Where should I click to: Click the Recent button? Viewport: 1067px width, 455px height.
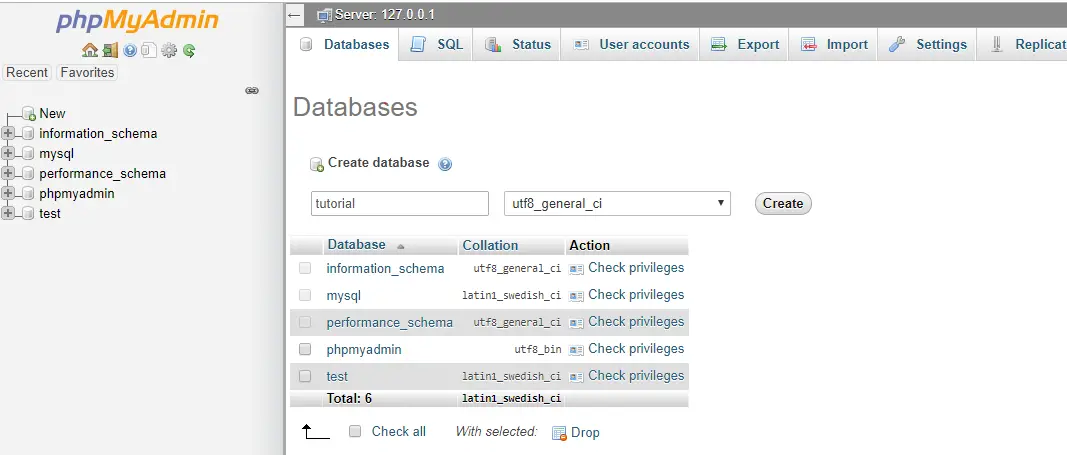27,73
